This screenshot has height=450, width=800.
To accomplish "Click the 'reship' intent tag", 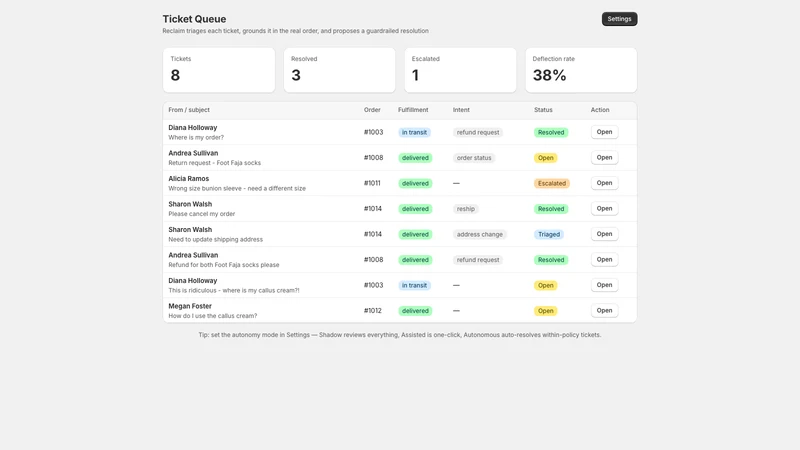I will [465, 209].
